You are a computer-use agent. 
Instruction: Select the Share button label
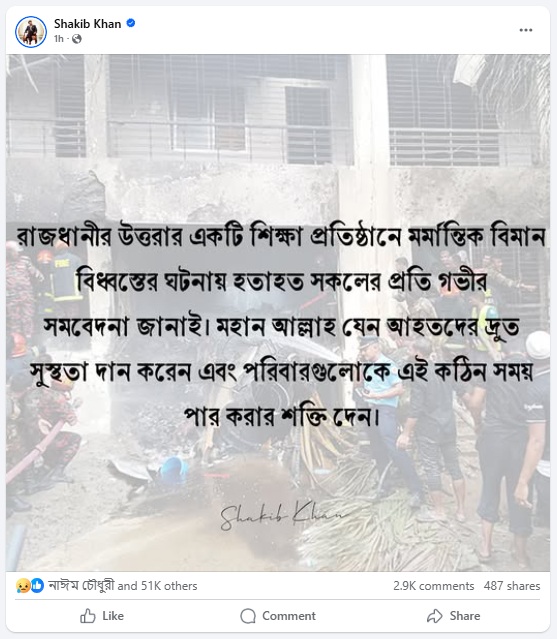tap(465, 616)
